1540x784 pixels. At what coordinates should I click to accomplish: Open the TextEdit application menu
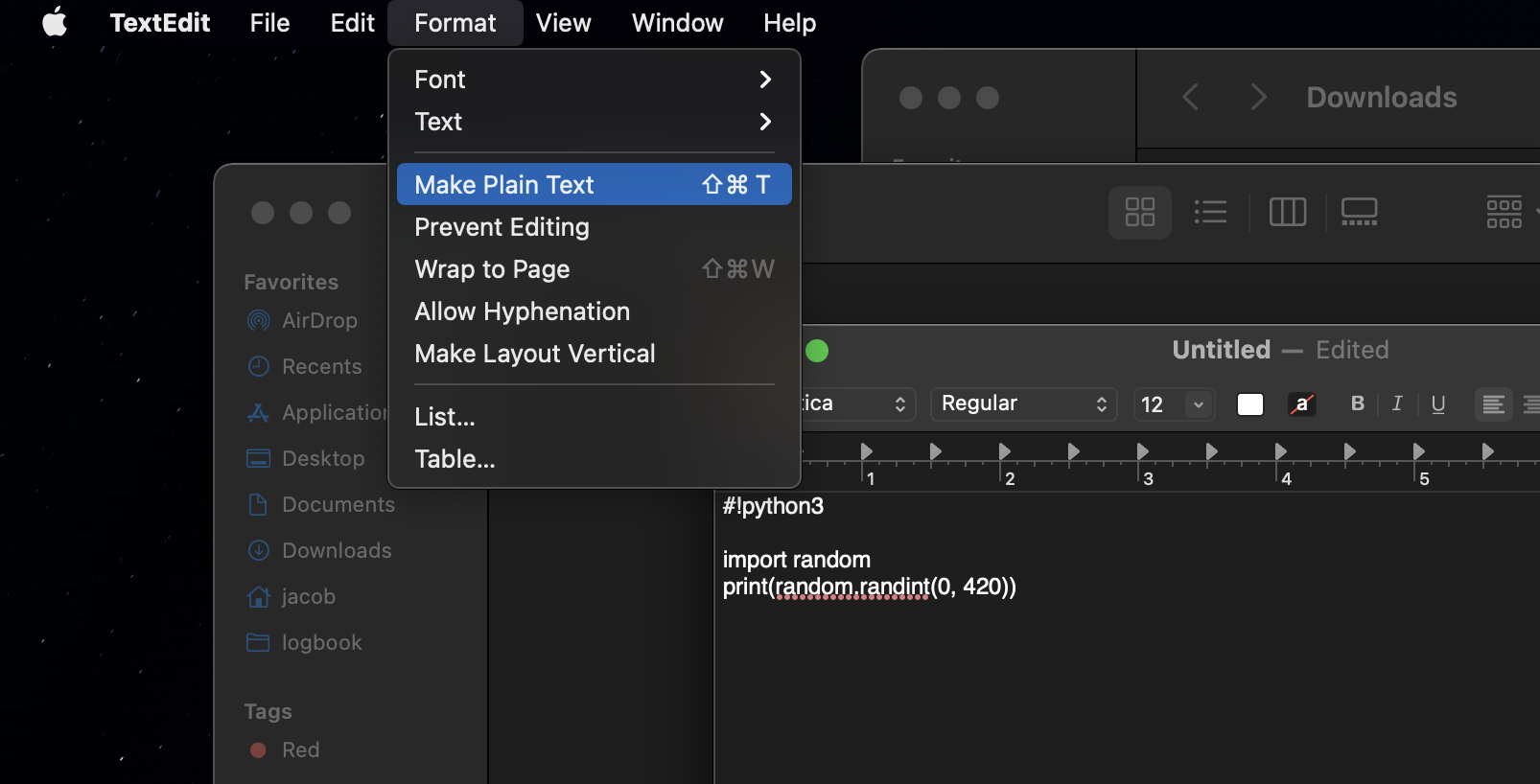[160, 23]
